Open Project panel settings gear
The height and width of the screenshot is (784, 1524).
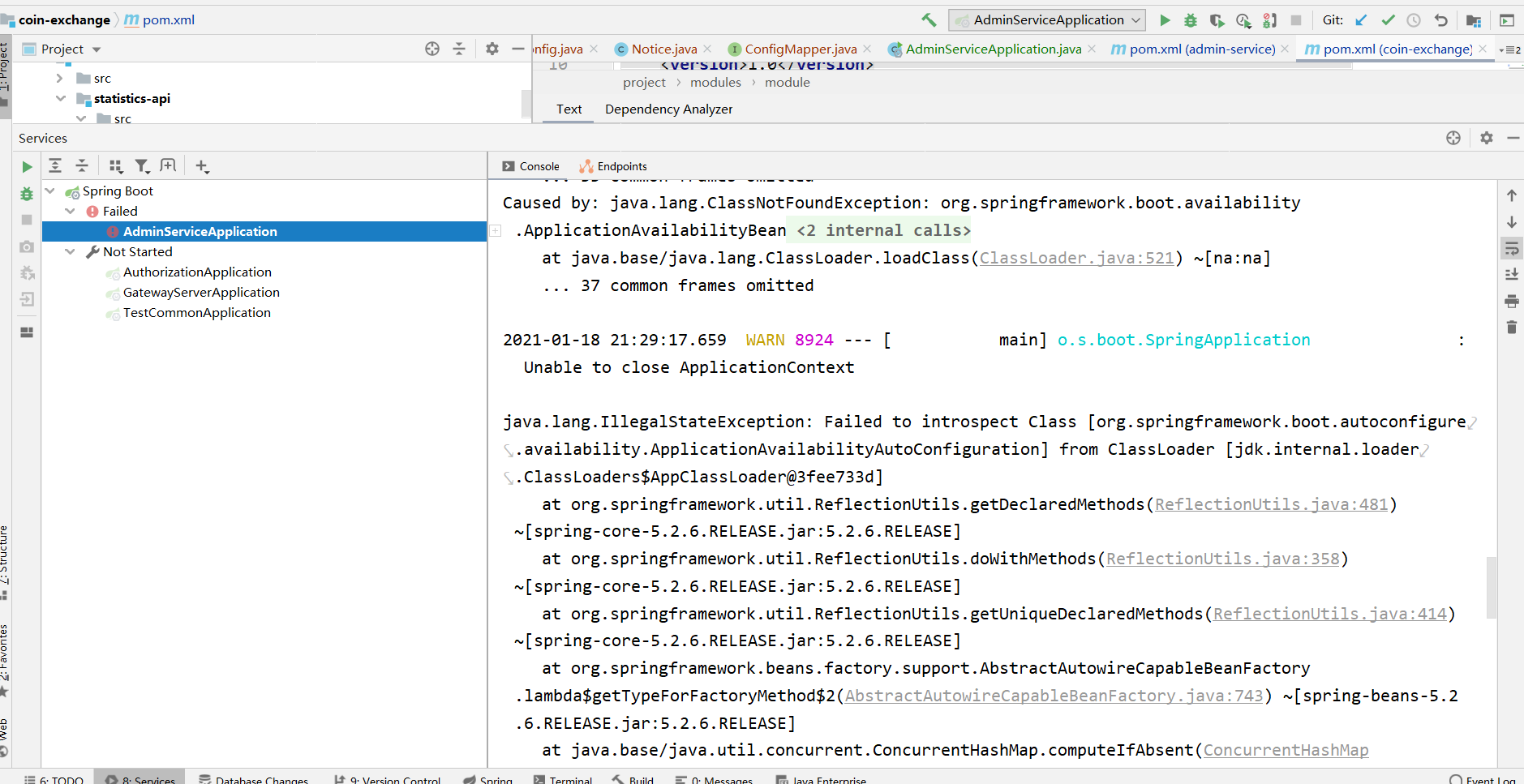point(492,49)
